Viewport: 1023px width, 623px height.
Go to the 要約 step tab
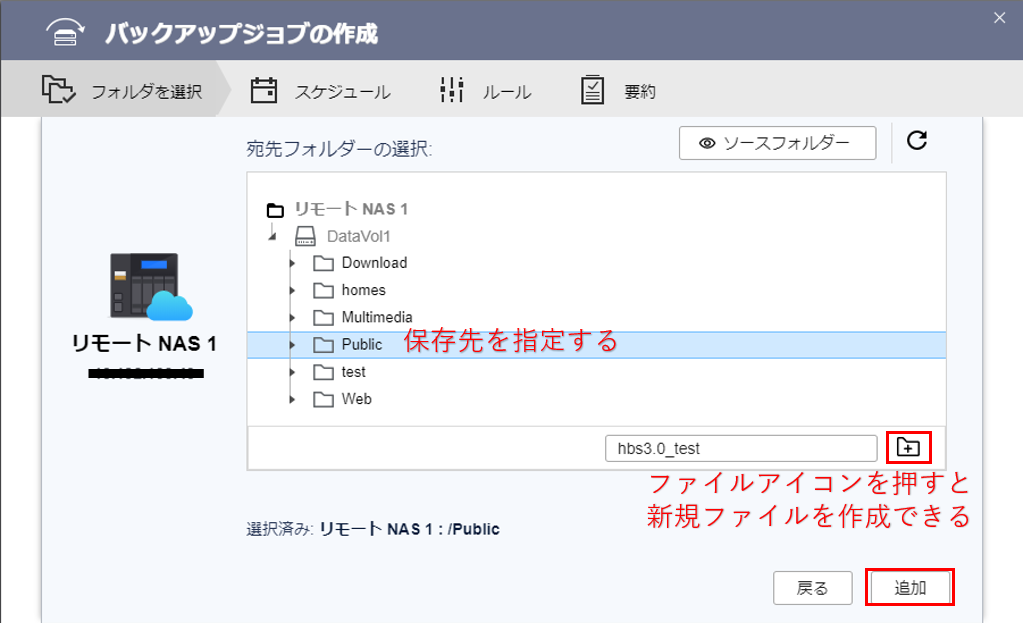(619, 92)
